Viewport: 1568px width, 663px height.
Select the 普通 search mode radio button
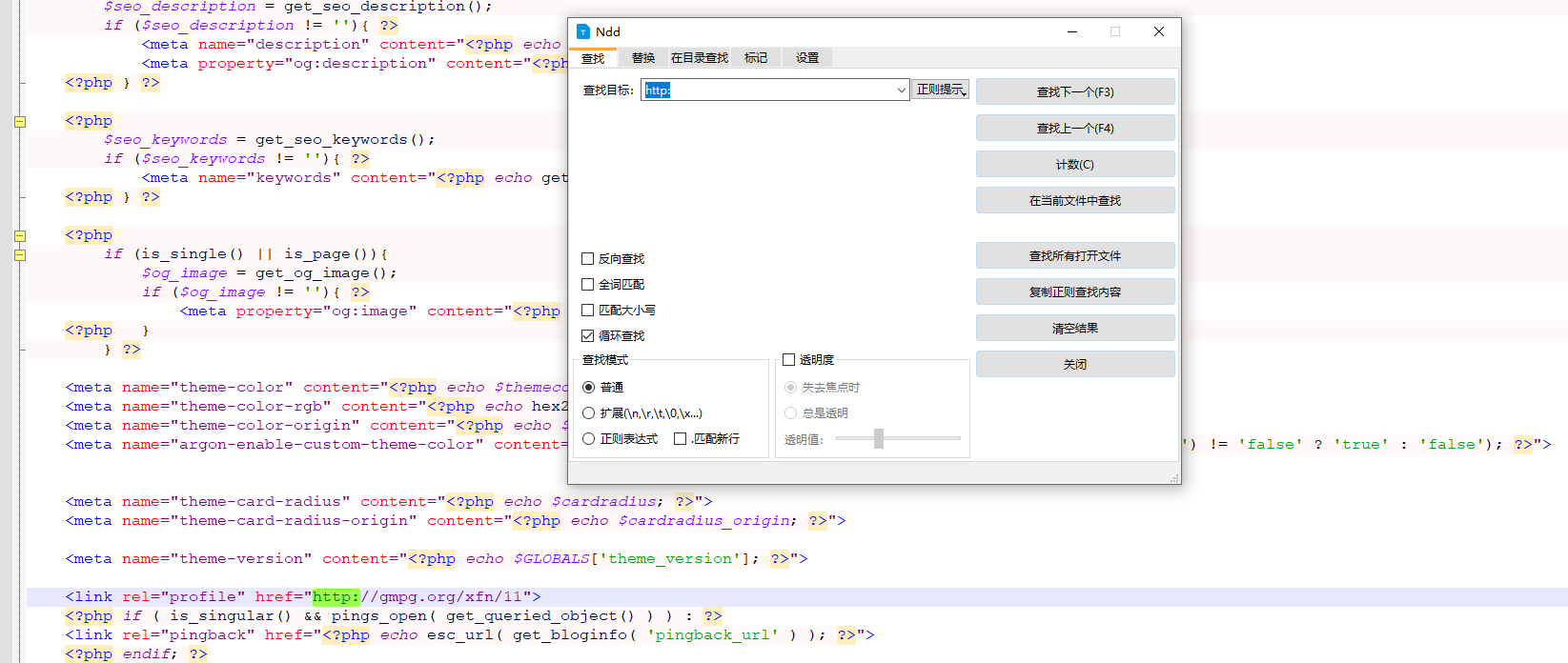click(x=589, y=388)
